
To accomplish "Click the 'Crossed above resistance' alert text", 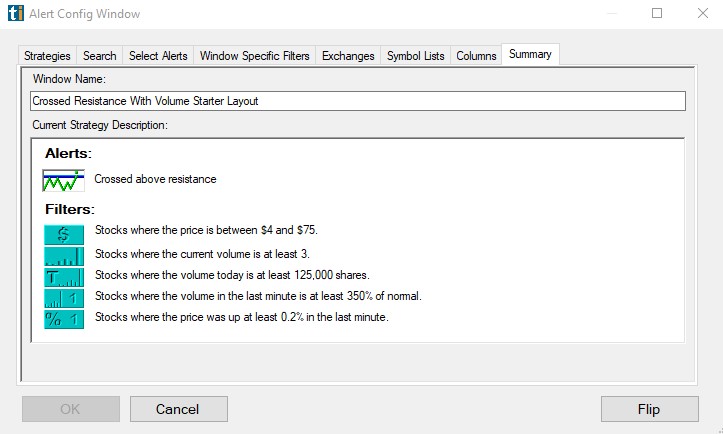I will coord(155,180).
